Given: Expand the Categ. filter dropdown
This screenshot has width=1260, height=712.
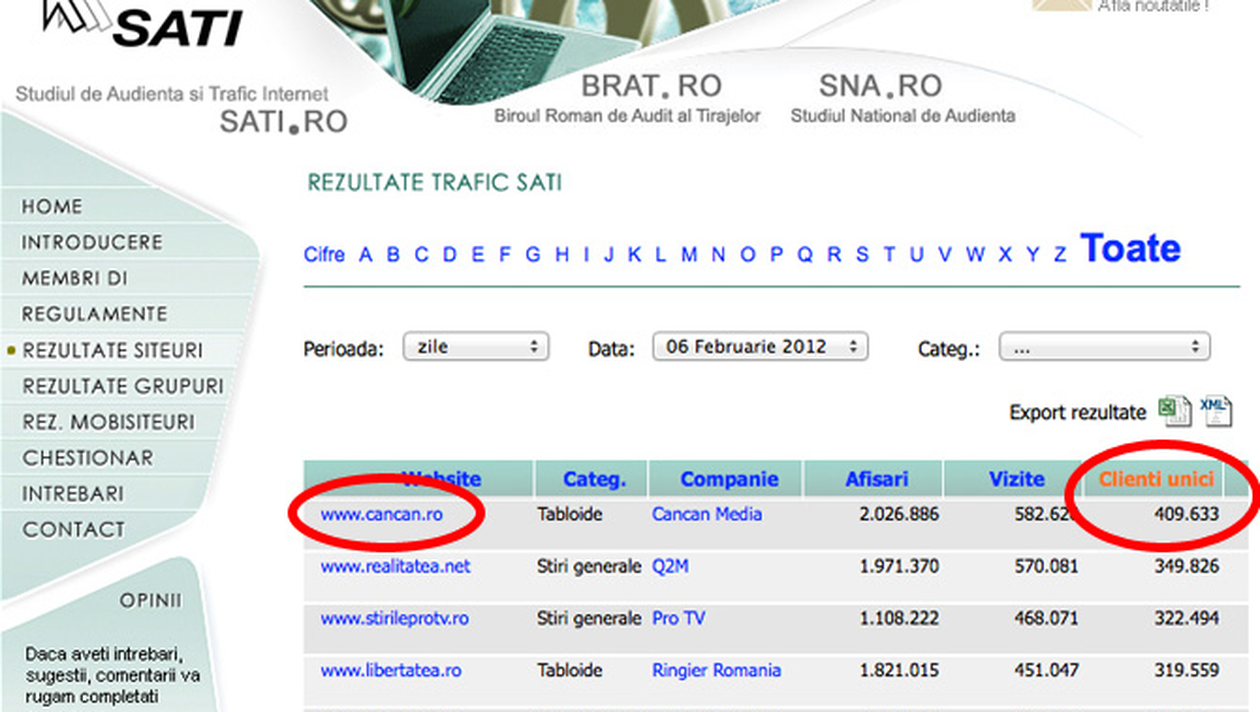Looking at the screenshot, I should (x=1104, y=347).
